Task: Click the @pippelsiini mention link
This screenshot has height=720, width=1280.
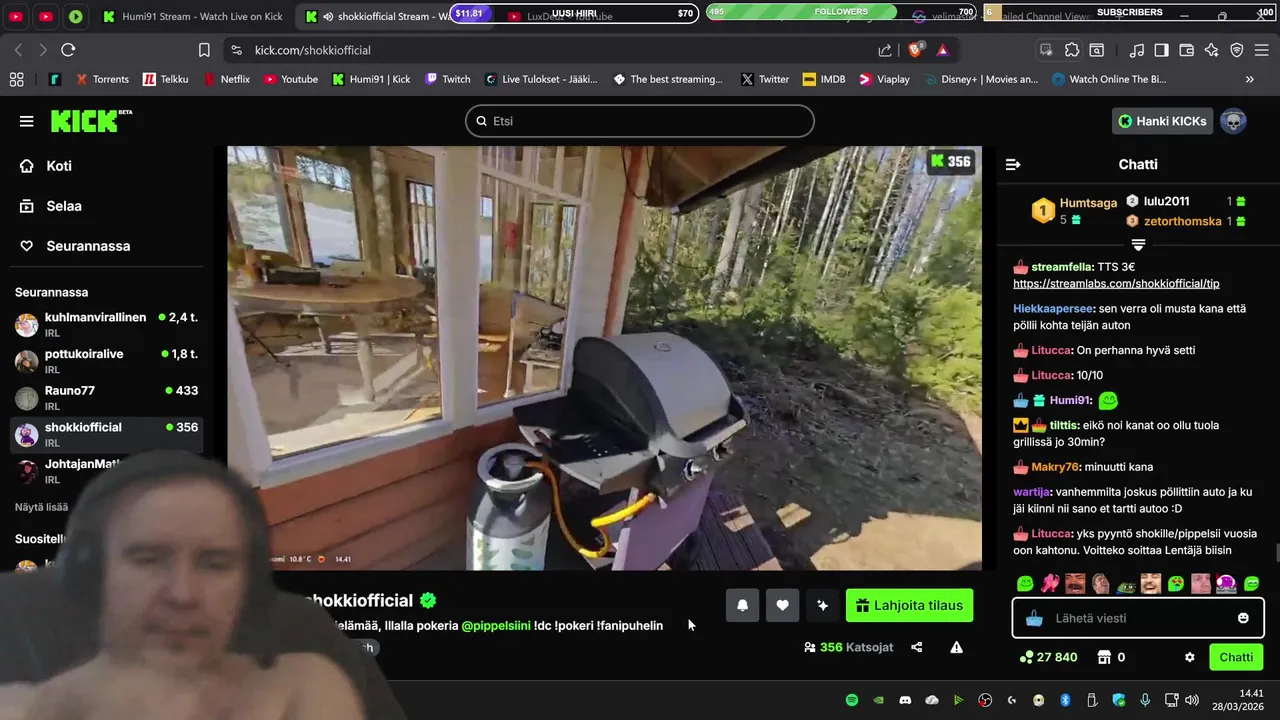Action: pyautogui.click(x=495, y=626)
